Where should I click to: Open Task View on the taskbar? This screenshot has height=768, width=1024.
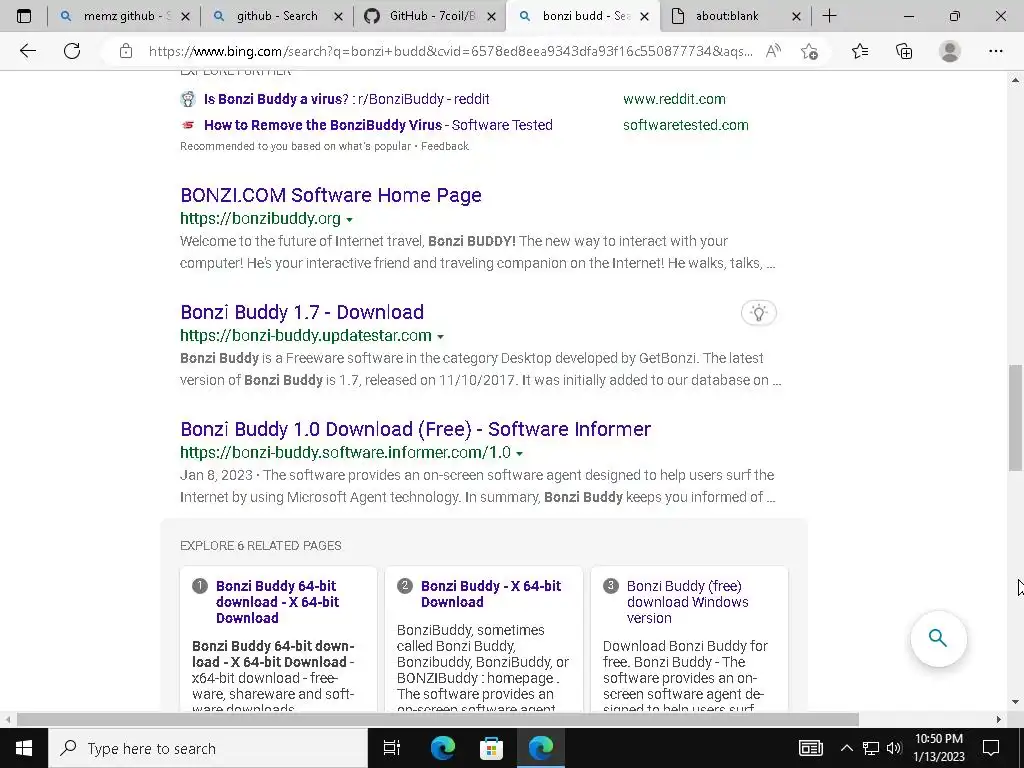pyautogui.click(x=392, y=748)
